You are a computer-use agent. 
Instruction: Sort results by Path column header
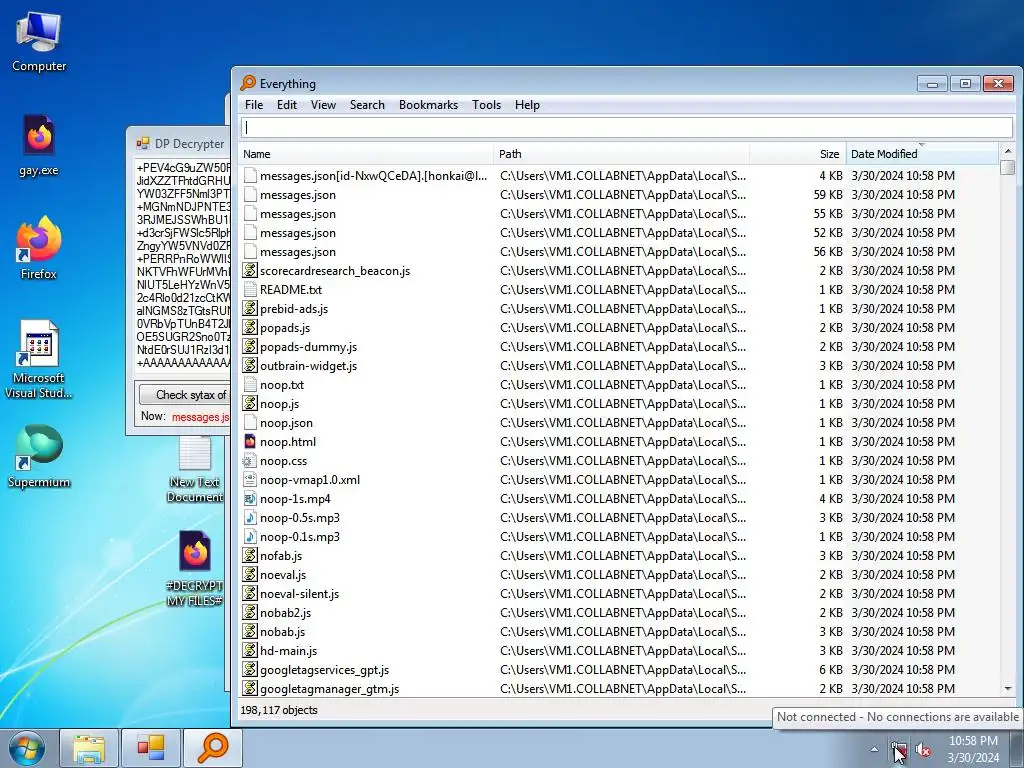(621, 154)
